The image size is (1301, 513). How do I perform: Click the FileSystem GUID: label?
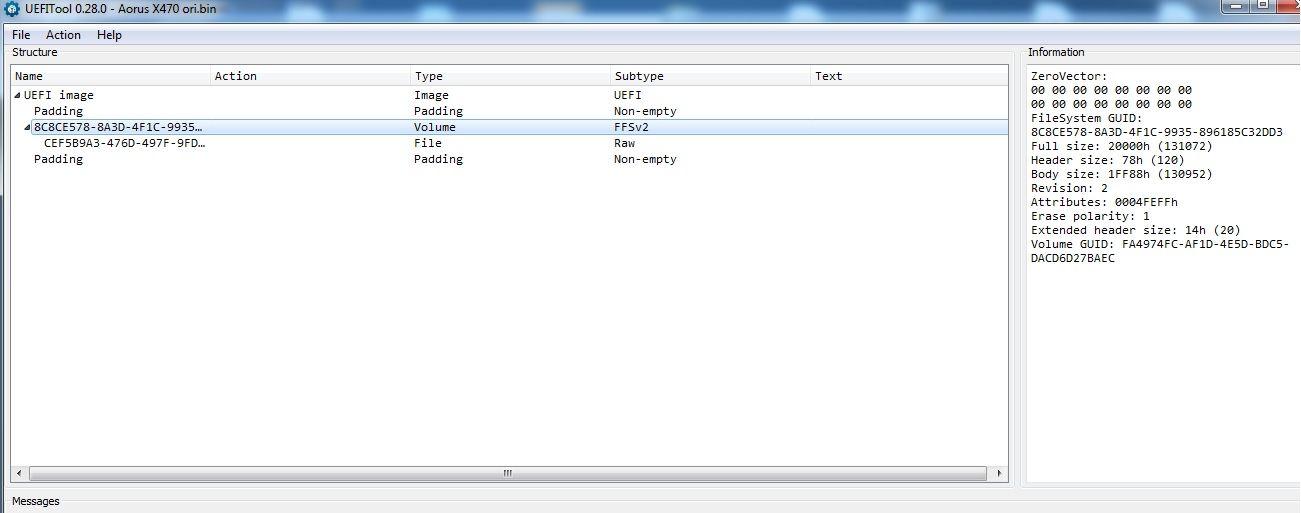(x=1086, y=118)
